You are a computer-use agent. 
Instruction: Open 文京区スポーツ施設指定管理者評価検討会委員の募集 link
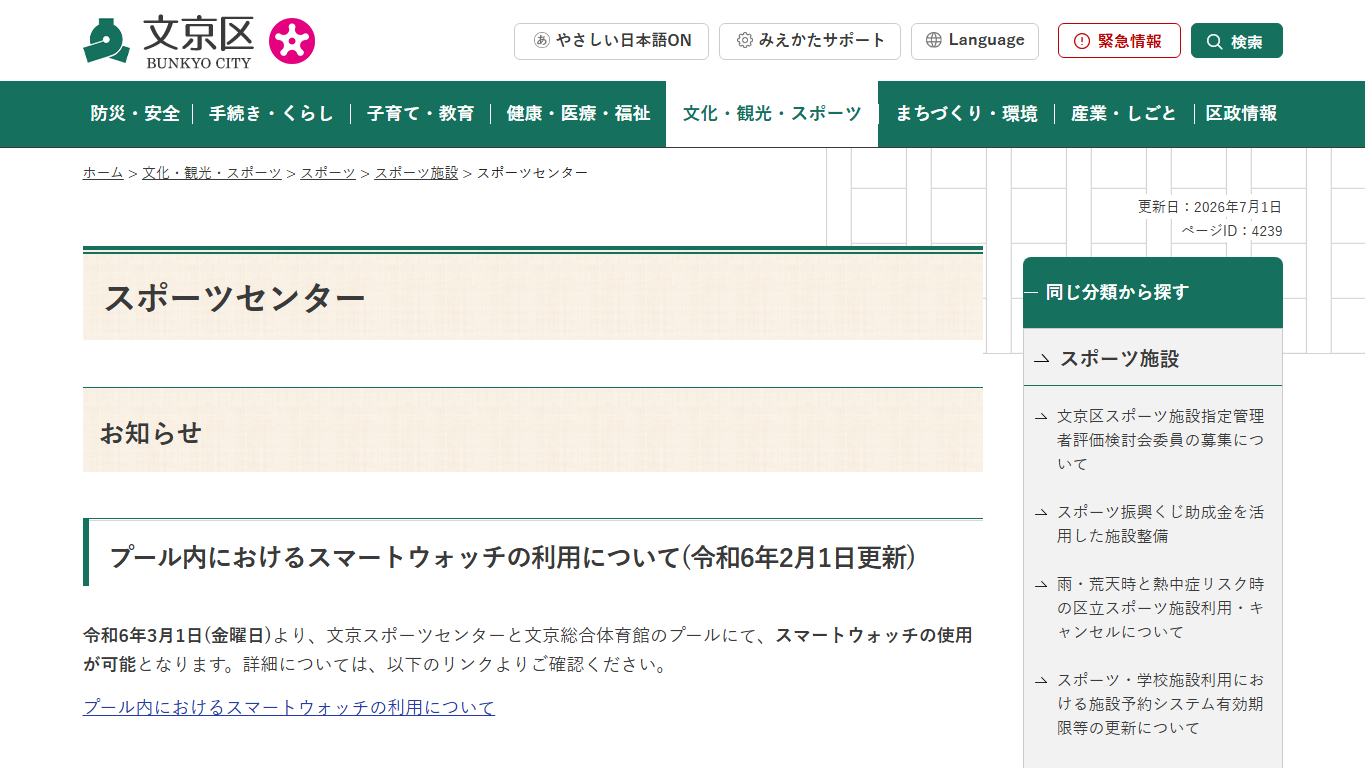point(1160,440)
